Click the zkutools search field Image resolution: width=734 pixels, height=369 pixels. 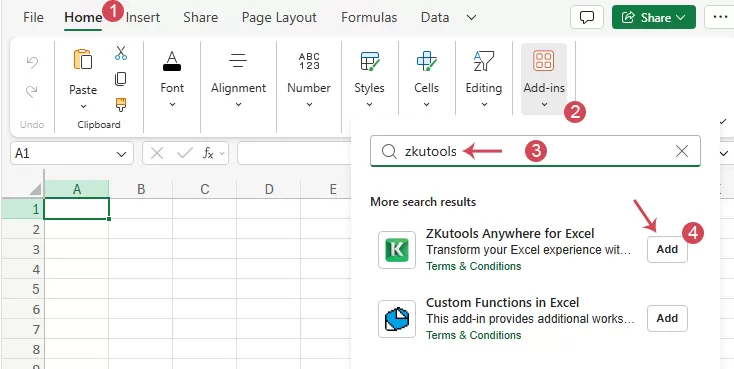click(x=535, y=151)
